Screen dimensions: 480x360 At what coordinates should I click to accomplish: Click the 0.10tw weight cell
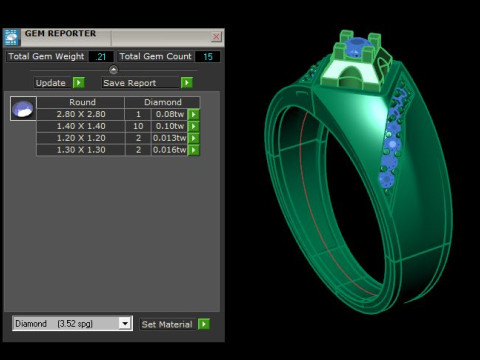tap(170, 126)
